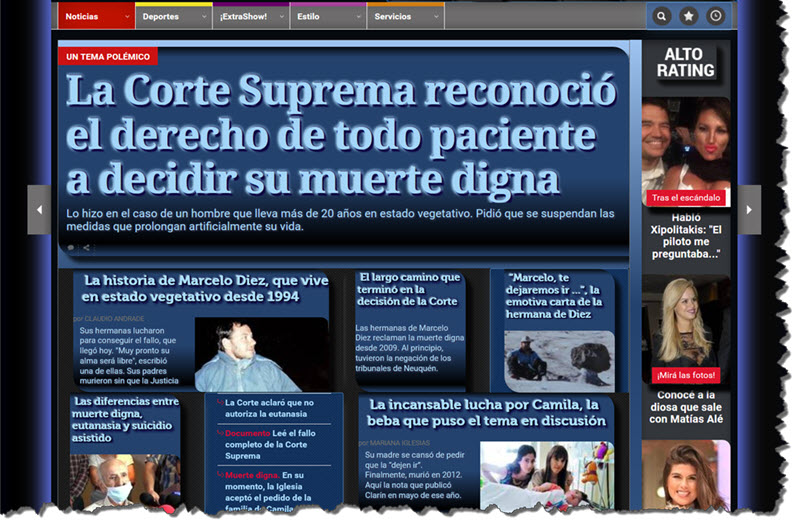Image resolution: width=800 pixels, height=527 pixels.
Task: Open 'Documento Leé el fallo completo' link
Action: click(270, 444)
